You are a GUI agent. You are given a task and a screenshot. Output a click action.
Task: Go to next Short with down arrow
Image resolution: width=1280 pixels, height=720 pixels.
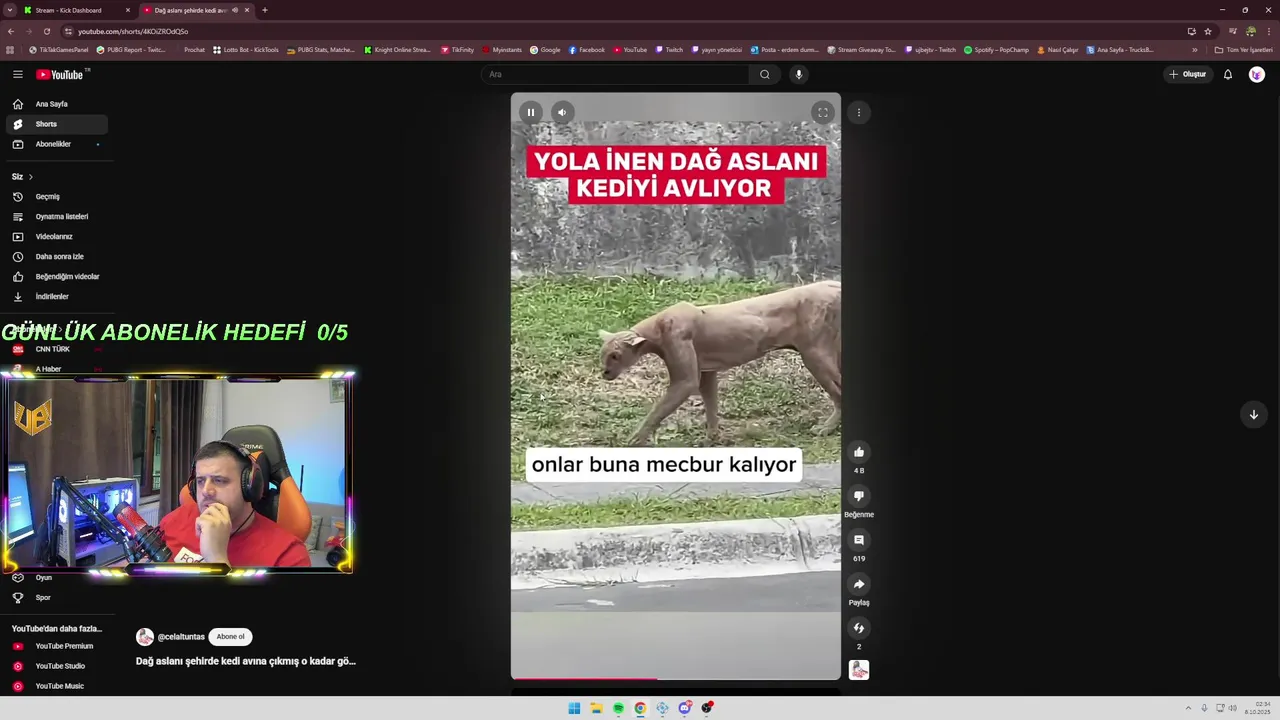(1253, 414)
